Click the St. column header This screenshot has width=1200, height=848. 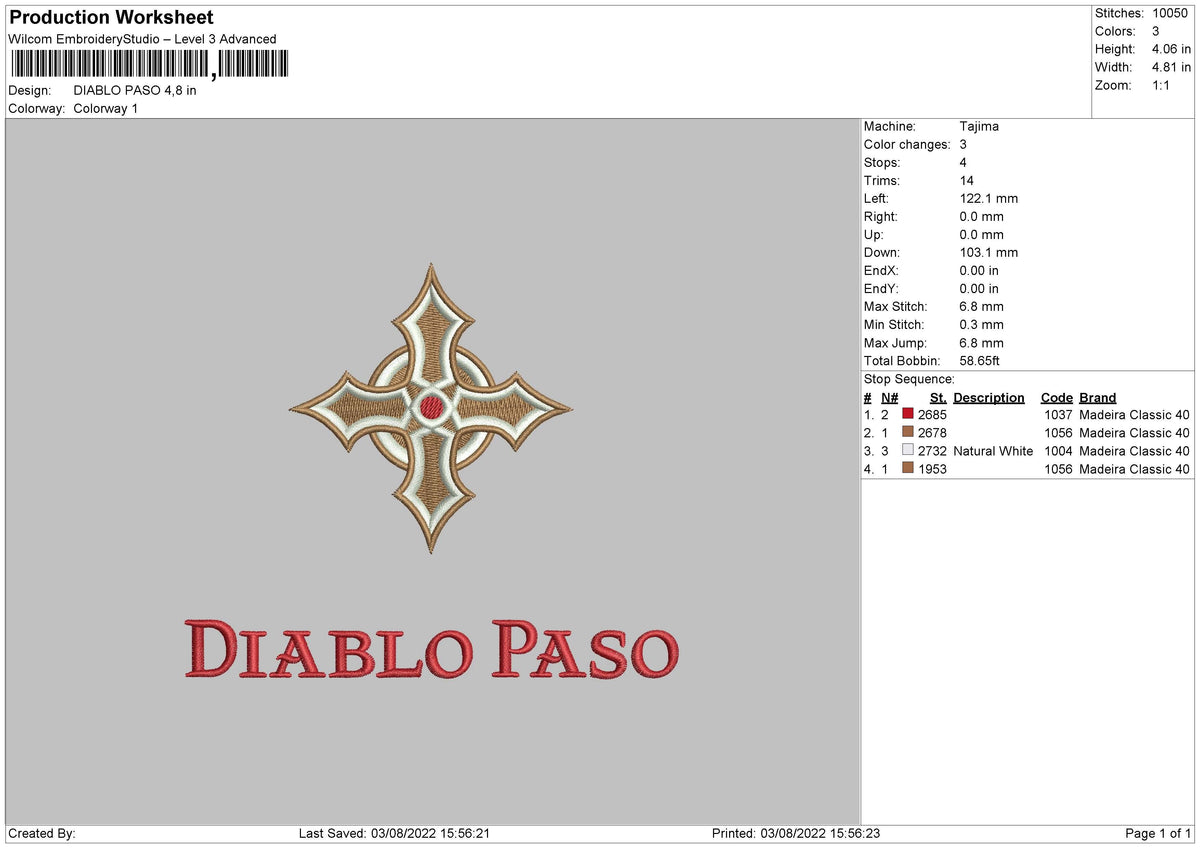[937, 397]
